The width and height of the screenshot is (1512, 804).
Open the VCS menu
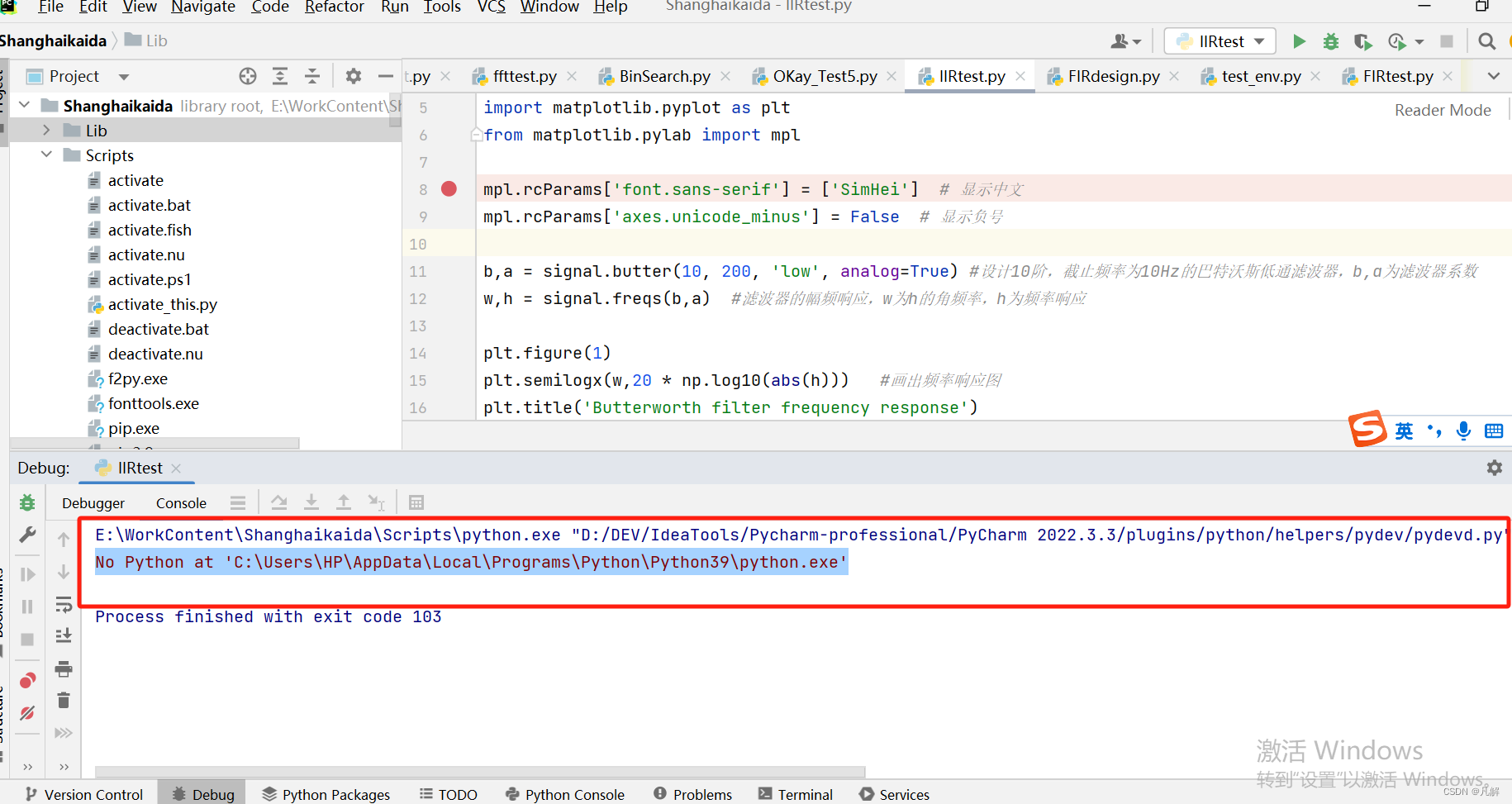pos(491,7)
